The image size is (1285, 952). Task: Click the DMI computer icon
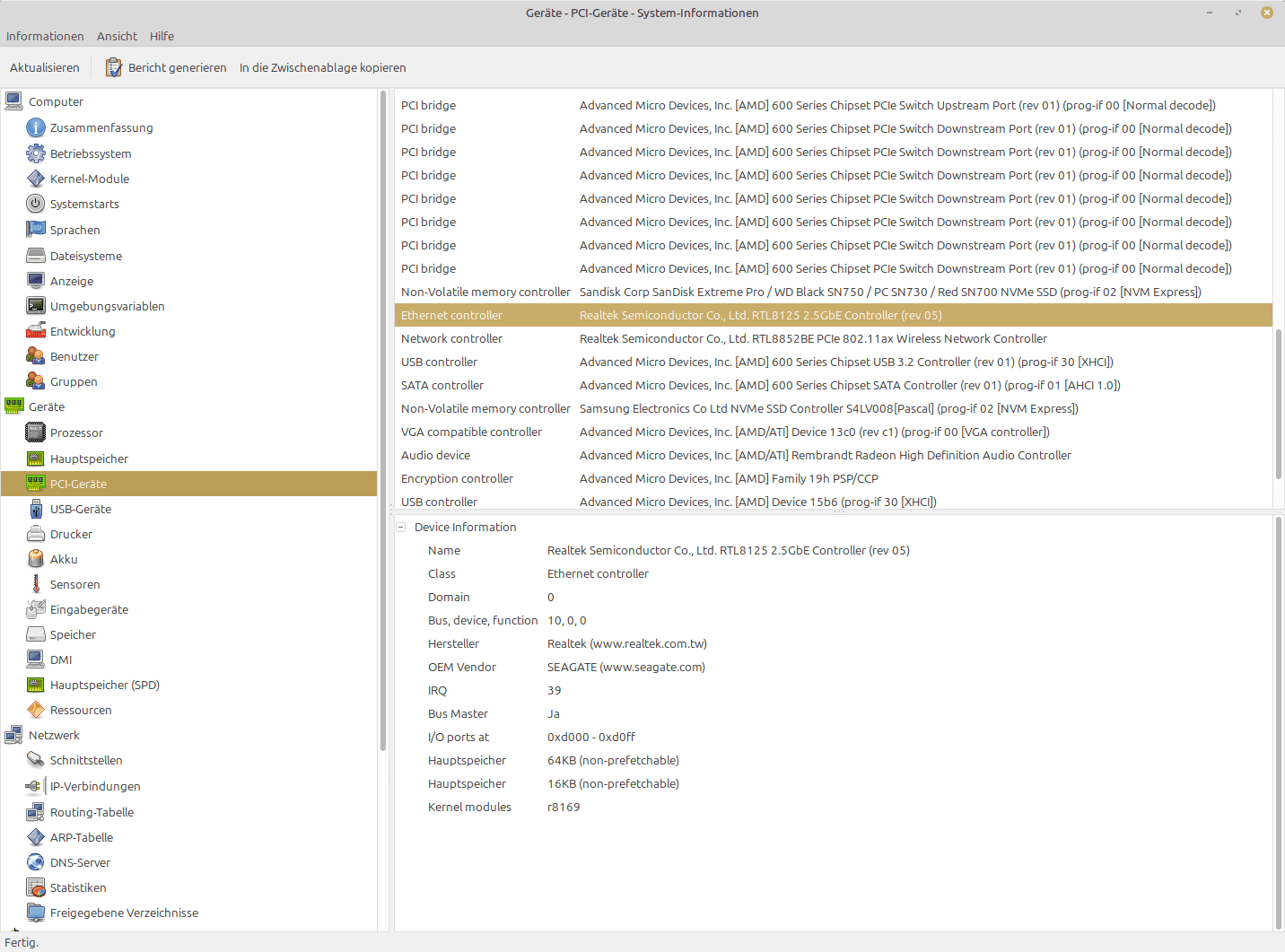click(x=36, y=659)
